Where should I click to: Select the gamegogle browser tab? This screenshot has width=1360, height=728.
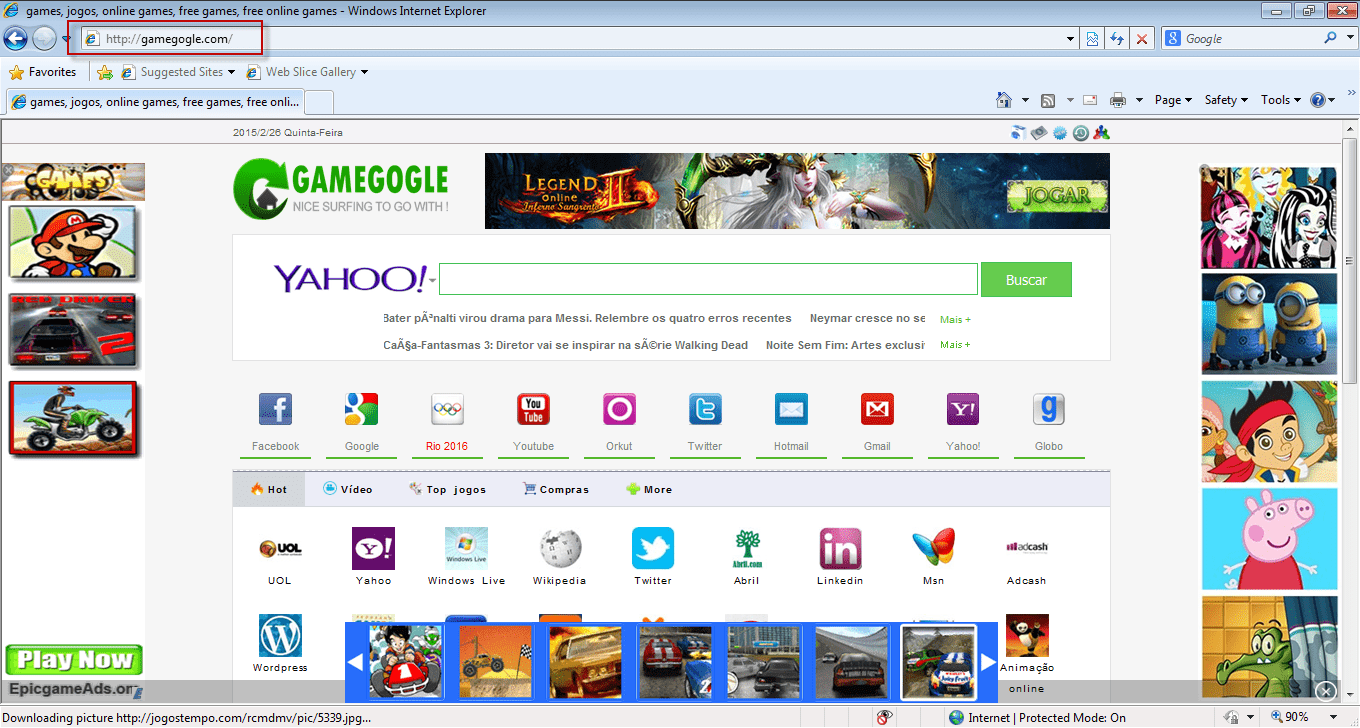(155, 102)
